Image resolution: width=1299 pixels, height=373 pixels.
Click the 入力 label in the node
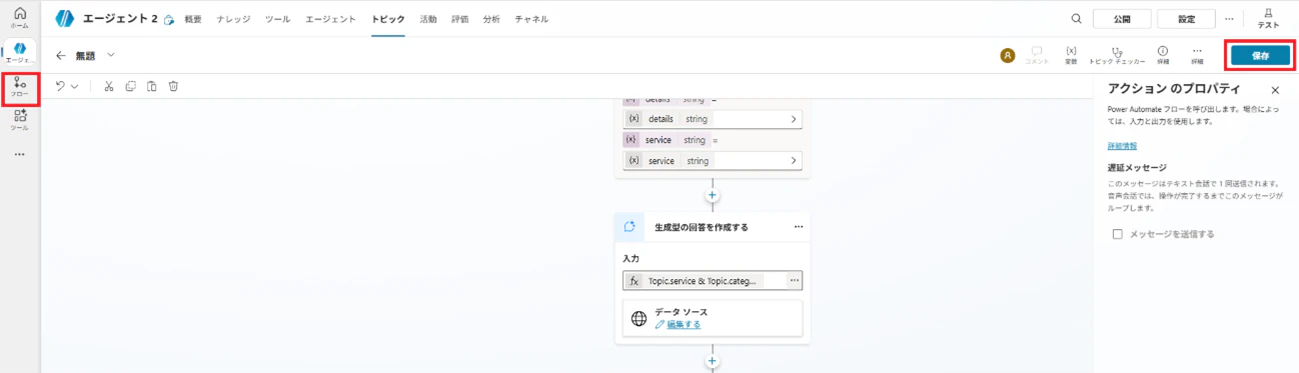coord(630,259)
